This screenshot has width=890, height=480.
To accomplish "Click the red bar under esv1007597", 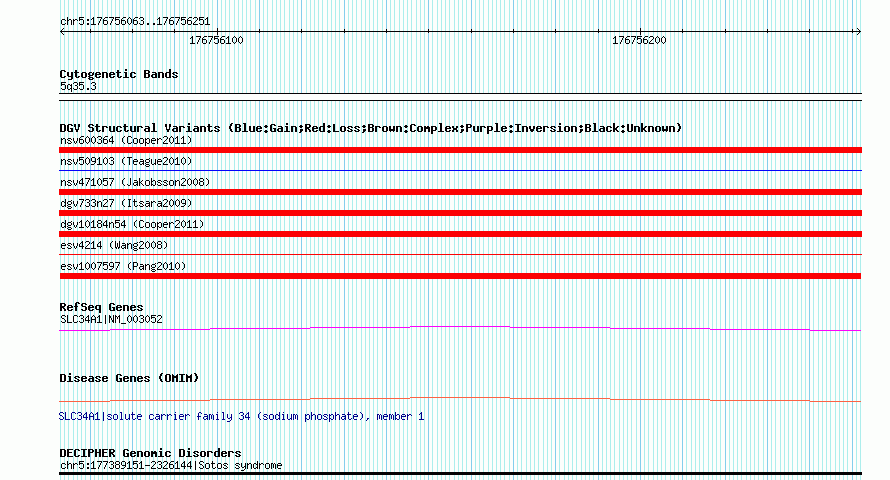I will coord(460,276).
